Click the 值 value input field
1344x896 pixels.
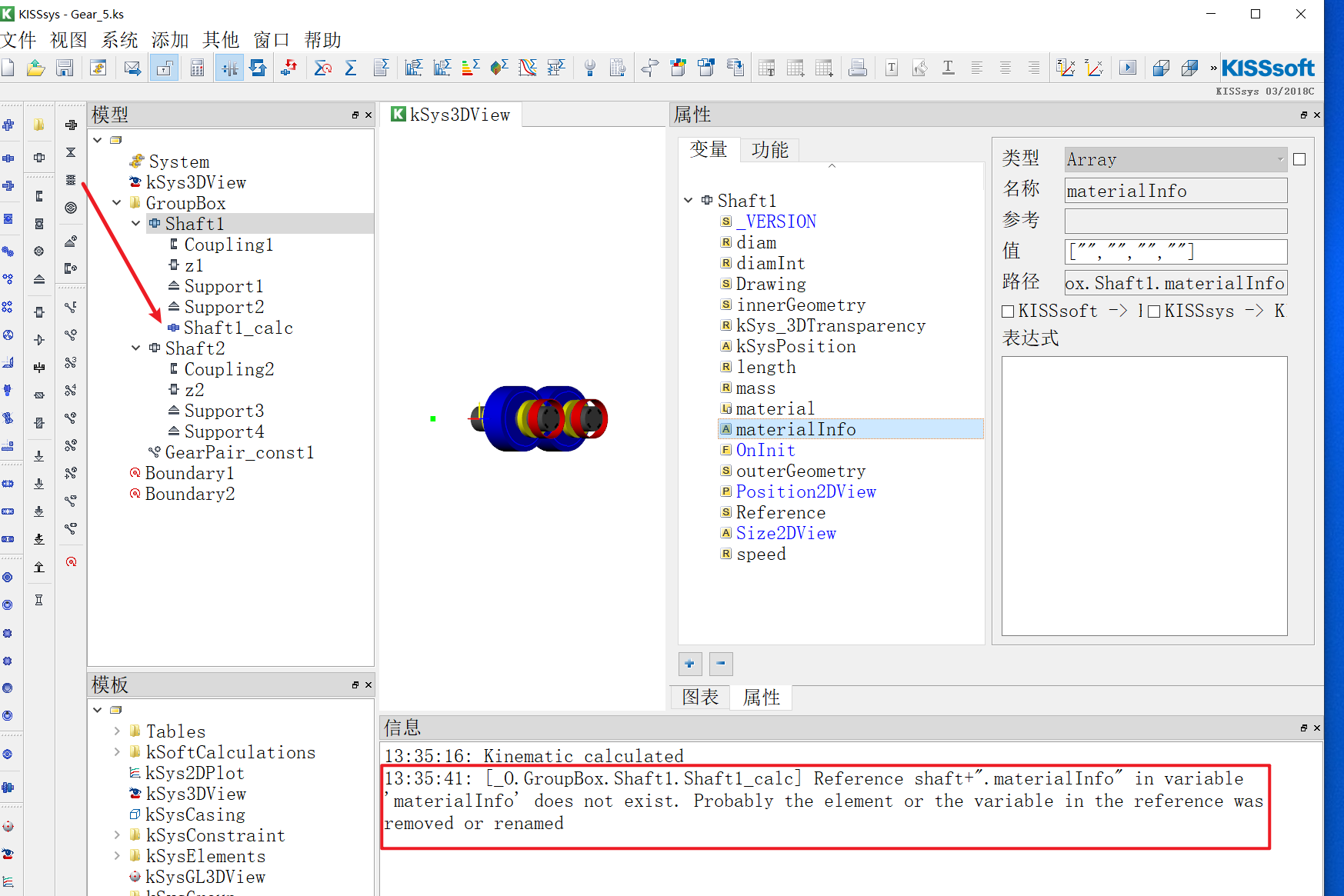point(1176,251)
